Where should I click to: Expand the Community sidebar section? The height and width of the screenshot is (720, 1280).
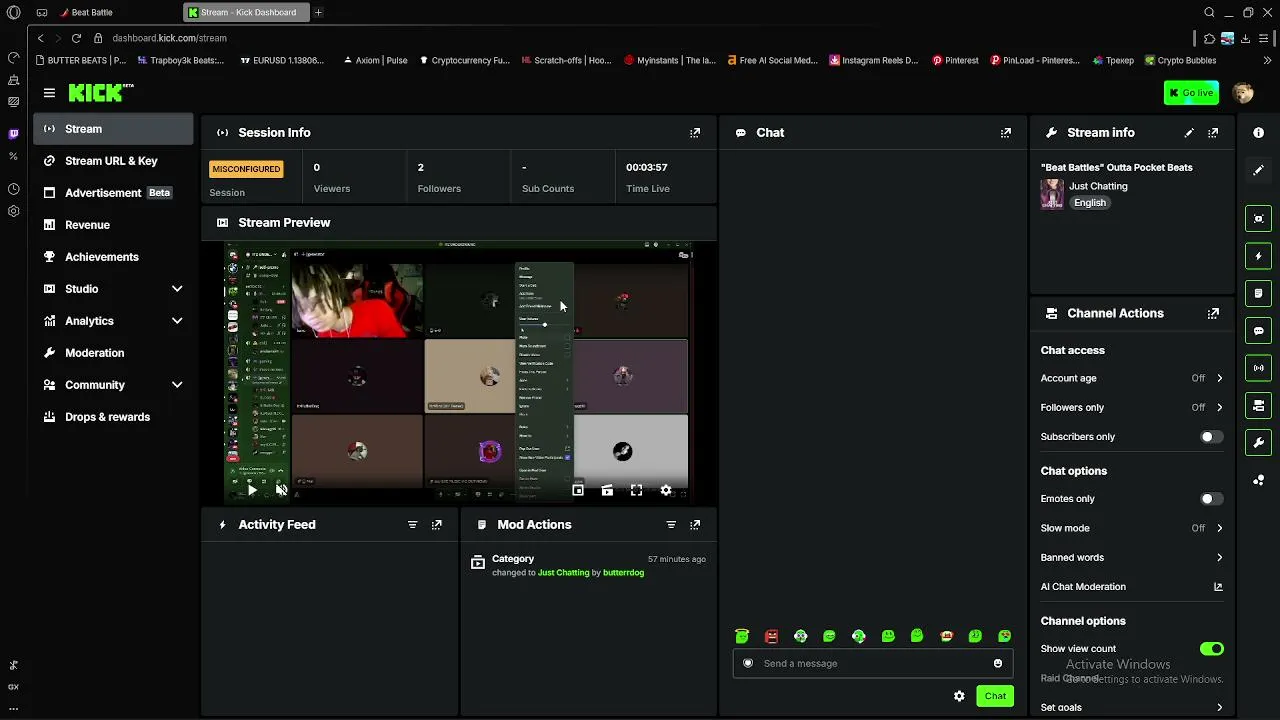click(113, 385)
